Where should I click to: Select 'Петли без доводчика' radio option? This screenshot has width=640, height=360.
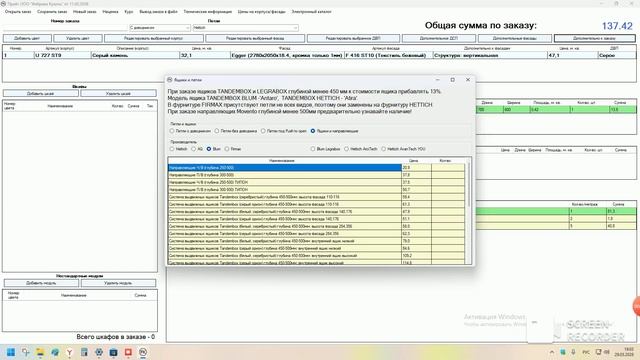(x=217, y=131)
